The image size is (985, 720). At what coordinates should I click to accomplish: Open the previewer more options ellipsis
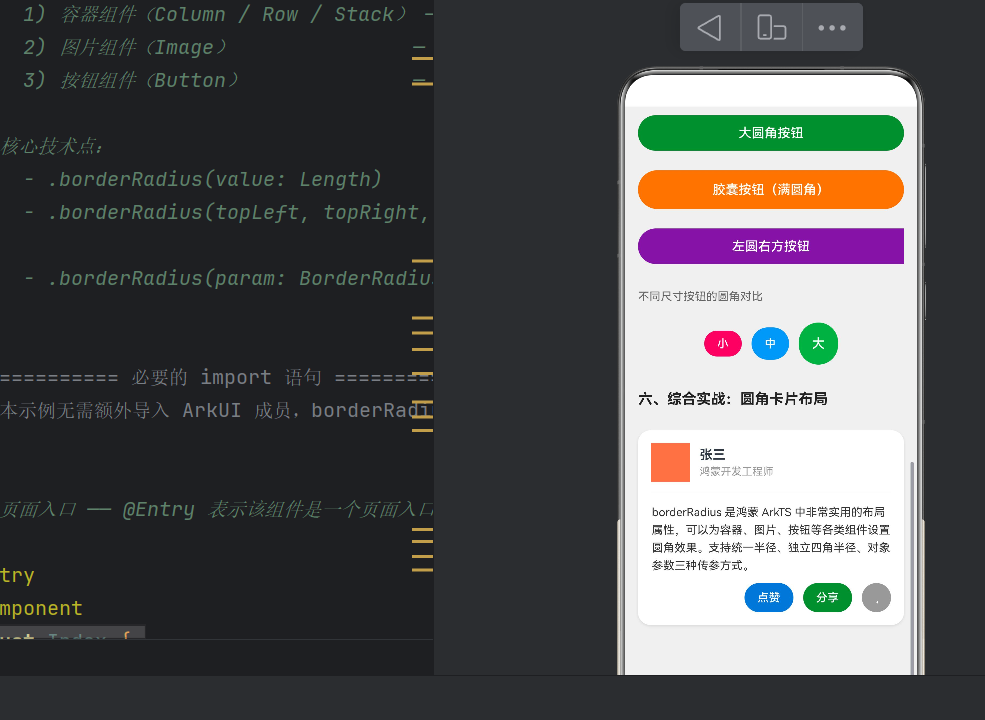pyautogui.click(x=832, y=28)
